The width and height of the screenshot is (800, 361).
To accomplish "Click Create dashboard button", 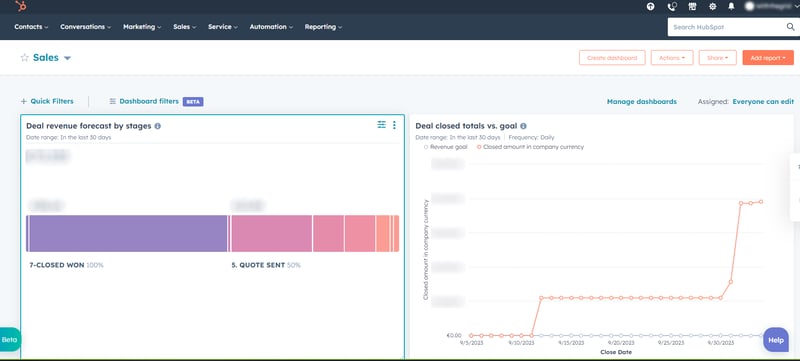I will coord(612,58).
